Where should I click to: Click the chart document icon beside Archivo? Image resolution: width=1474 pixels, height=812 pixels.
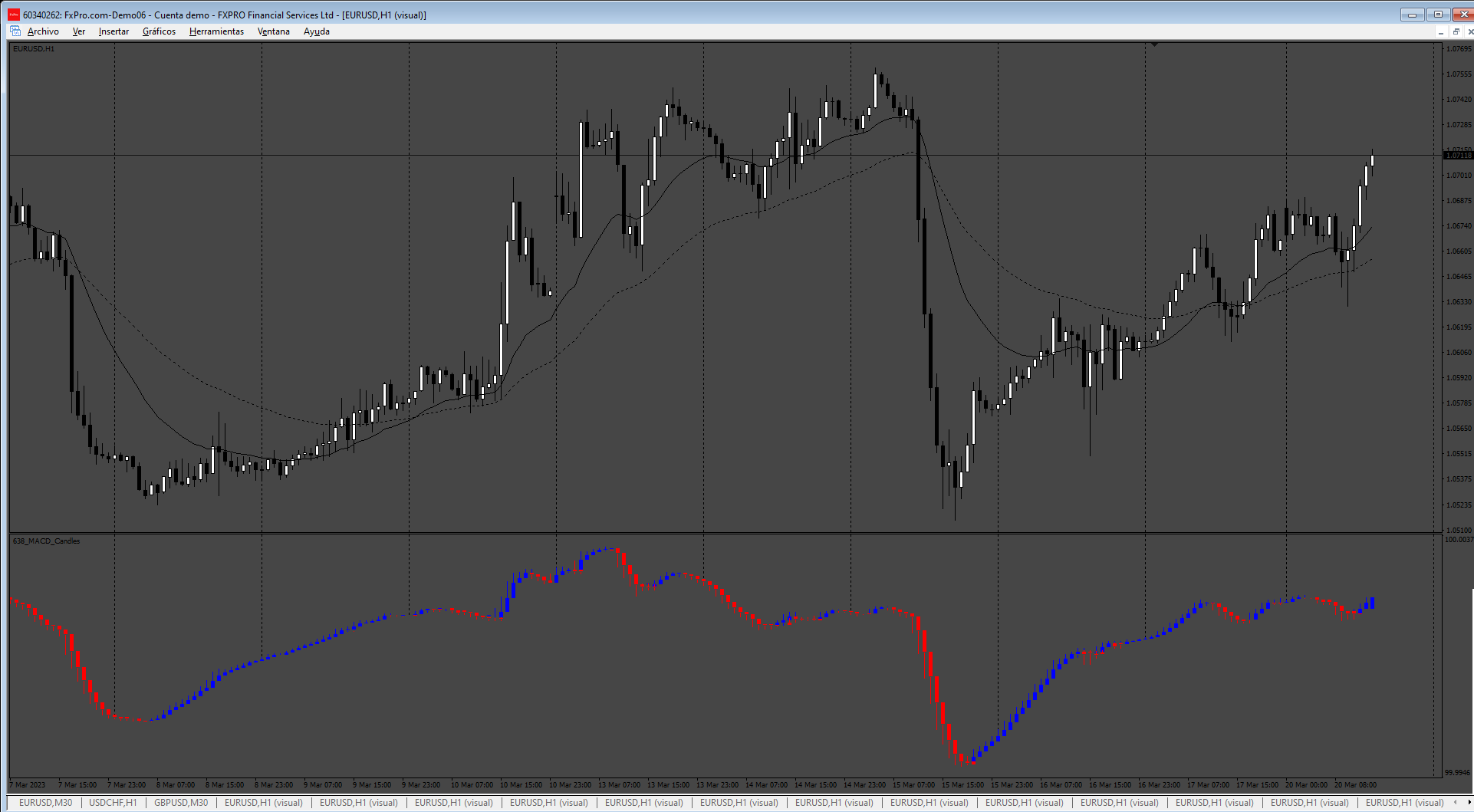click(15, 31)
